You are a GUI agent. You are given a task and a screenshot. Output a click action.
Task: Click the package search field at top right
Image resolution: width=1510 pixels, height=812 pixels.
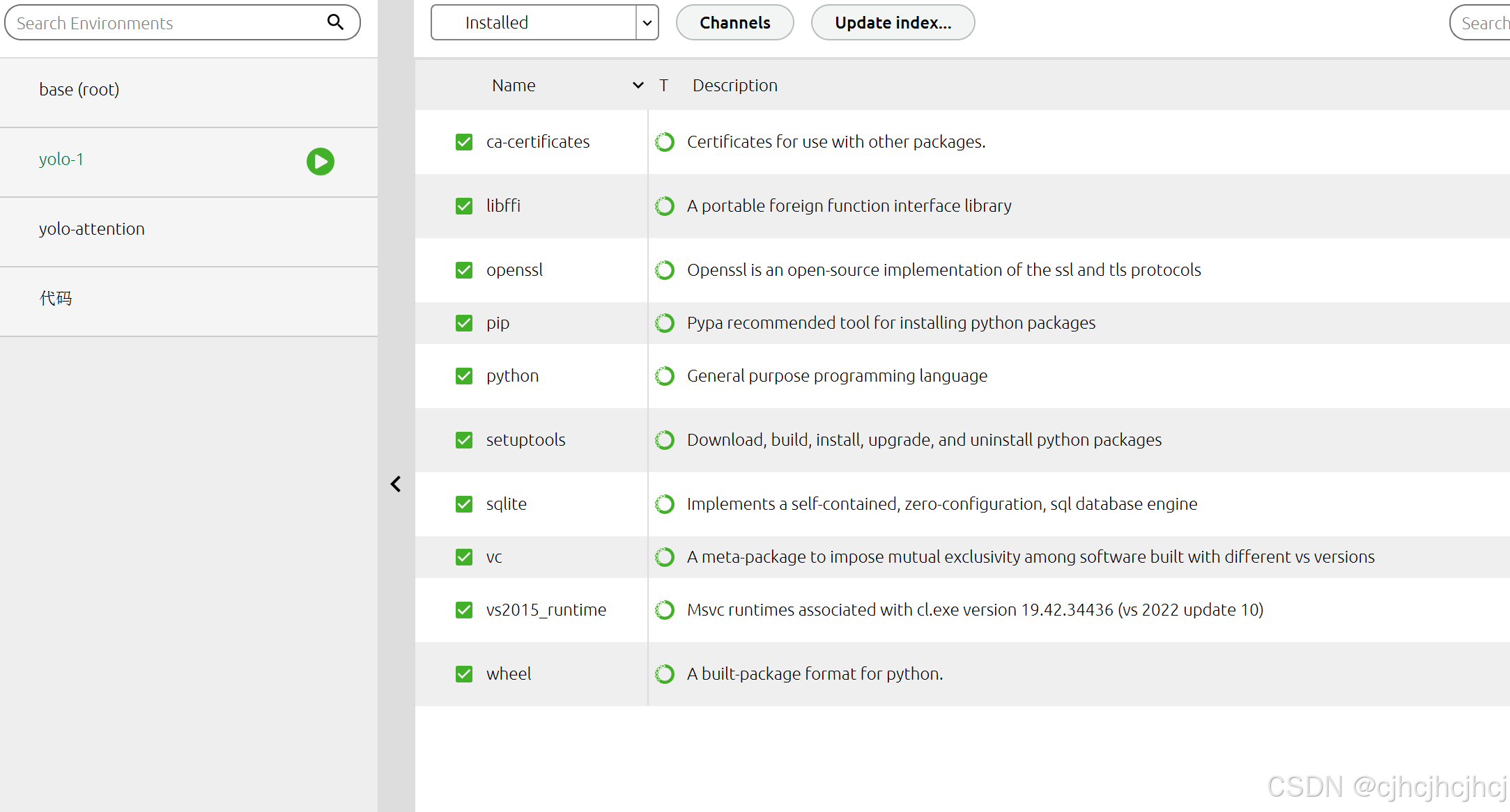coord(1480,22)
